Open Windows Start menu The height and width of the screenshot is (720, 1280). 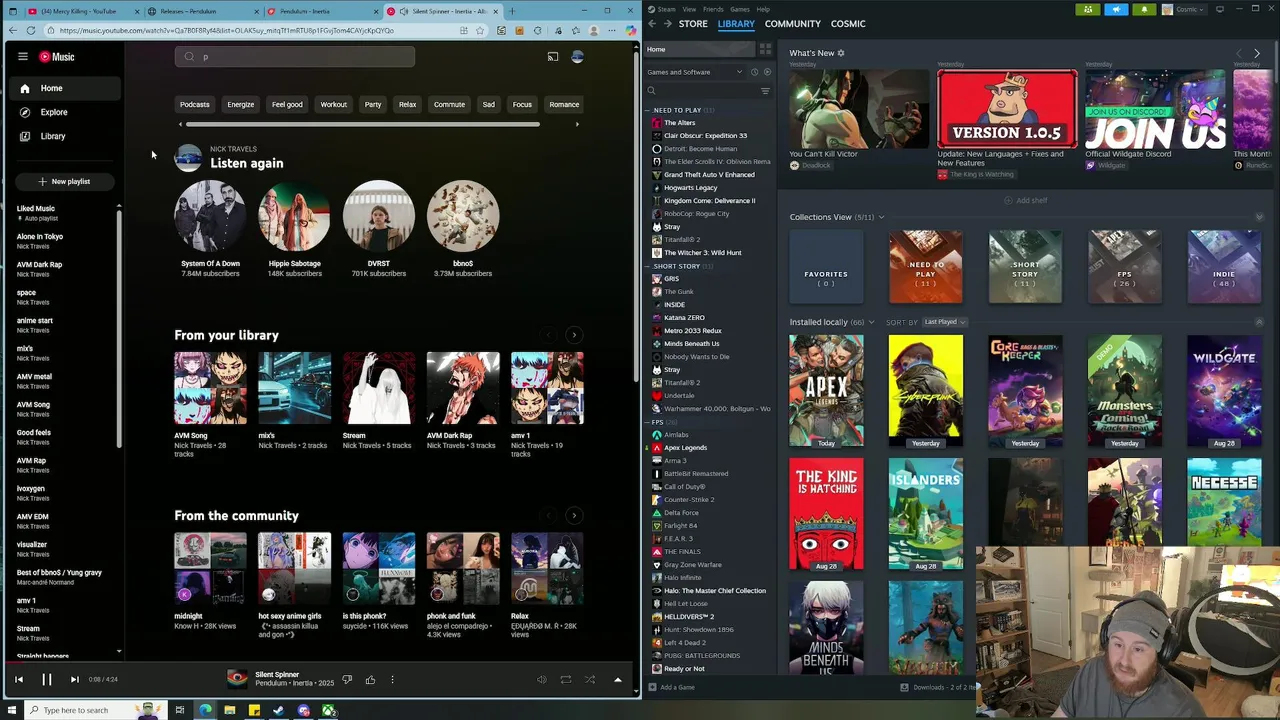(10, 710)
